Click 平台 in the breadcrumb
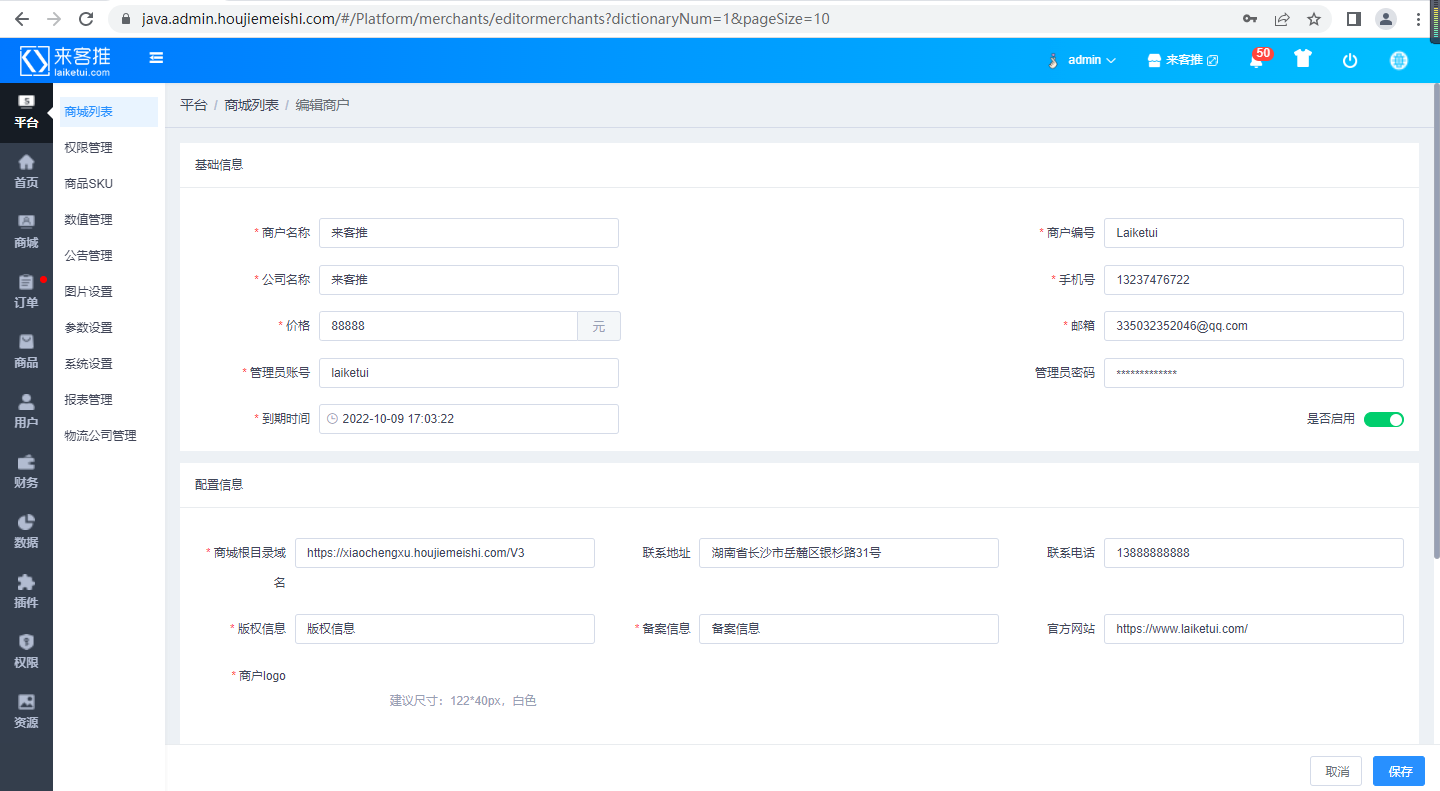The height and width of the screenshot is (791, 1440). pyautogui.click(x=193, y=105)
